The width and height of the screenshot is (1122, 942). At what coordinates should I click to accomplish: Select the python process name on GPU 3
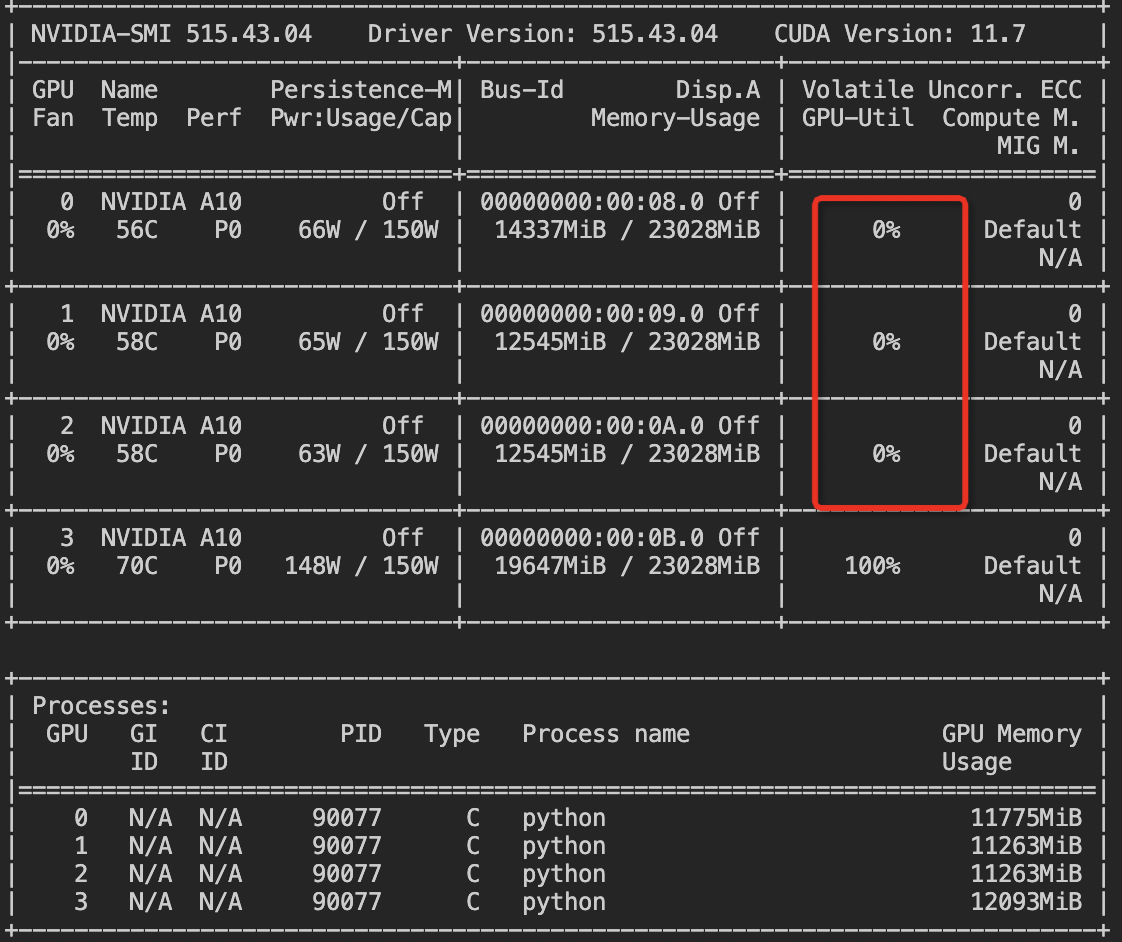[x=563, y=902]
